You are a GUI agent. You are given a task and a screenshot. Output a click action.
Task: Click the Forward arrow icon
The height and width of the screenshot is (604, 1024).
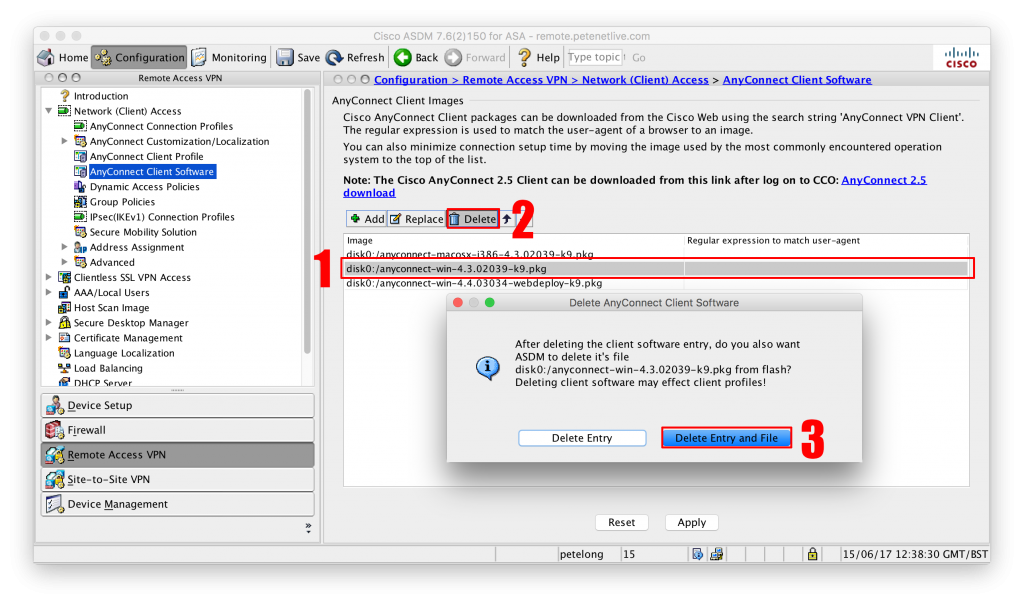453,57
